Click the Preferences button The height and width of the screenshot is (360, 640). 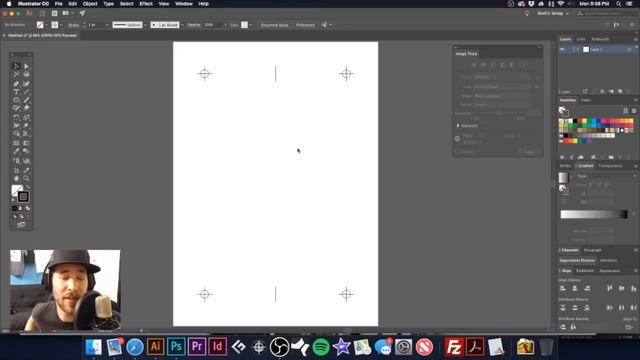pos(305,25)
